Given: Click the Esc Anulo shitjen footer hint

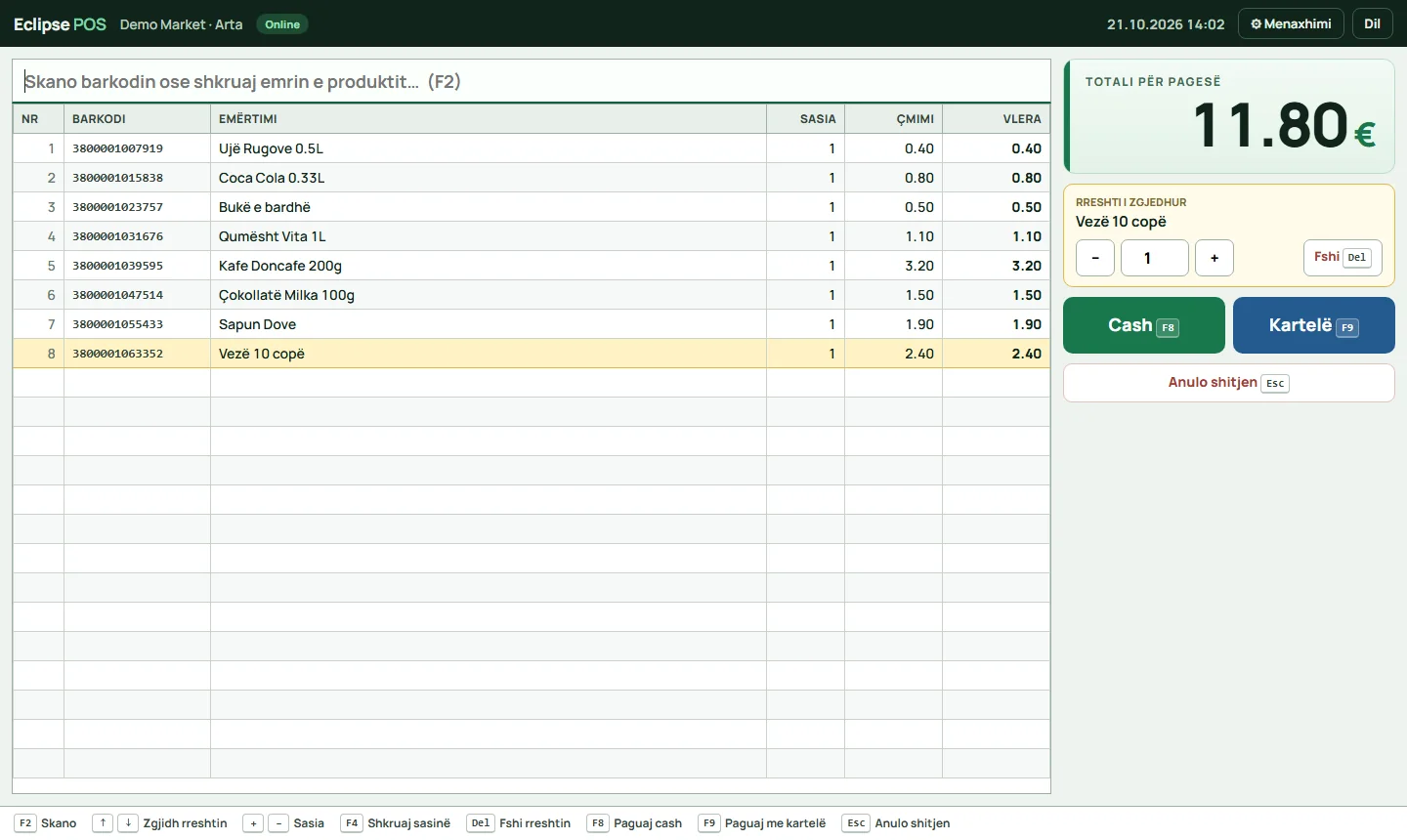Looking at the screenshot, I should coord(896,823).
